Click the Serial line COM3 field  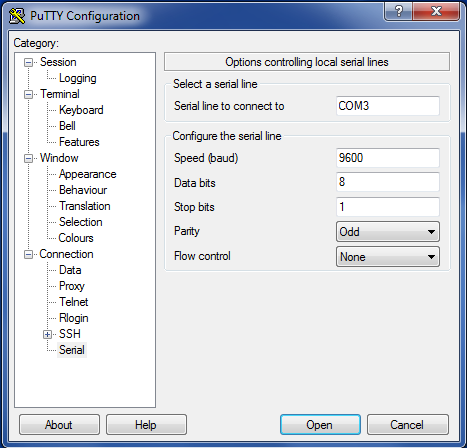pos(388,106)
